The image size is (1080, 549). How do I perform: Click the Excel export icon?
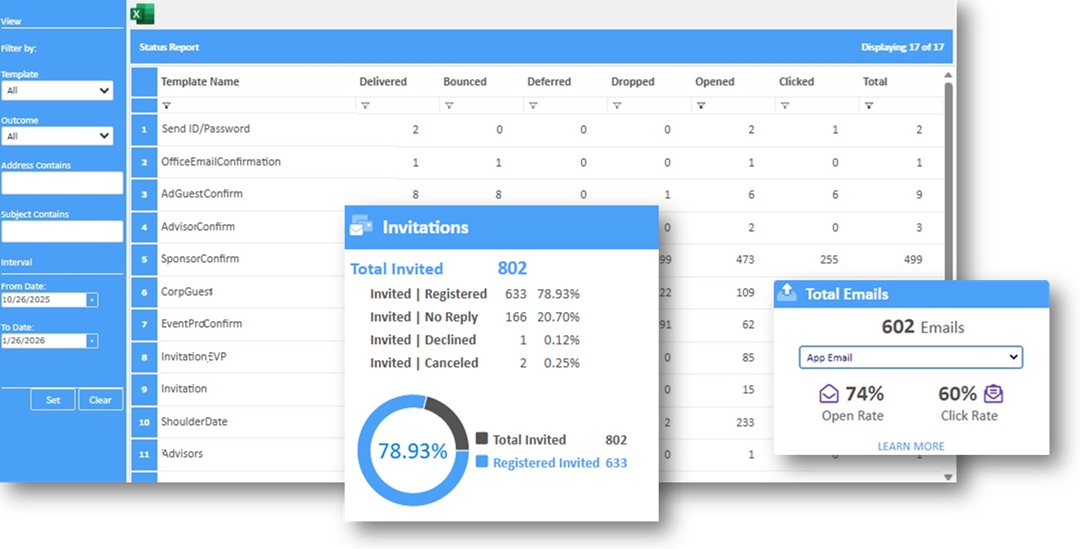click(x=143, y=14)
